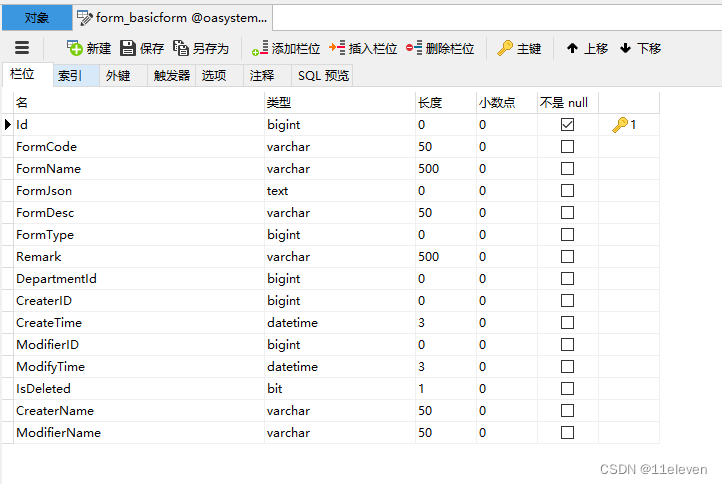Select the ModifierID field name cell

pyautogui.click(x=139, y=344)
